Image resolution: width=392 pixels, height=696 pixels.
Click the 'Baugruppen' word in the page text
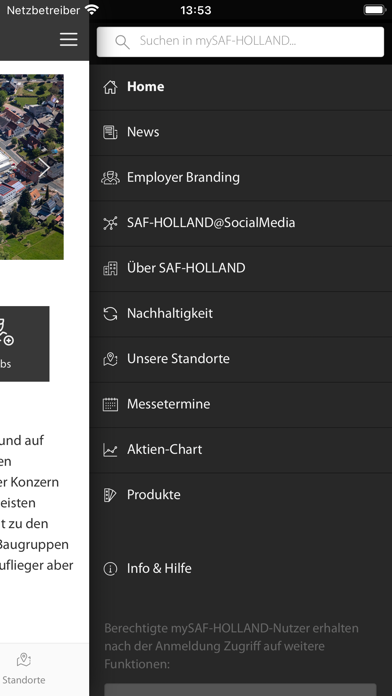34,545
